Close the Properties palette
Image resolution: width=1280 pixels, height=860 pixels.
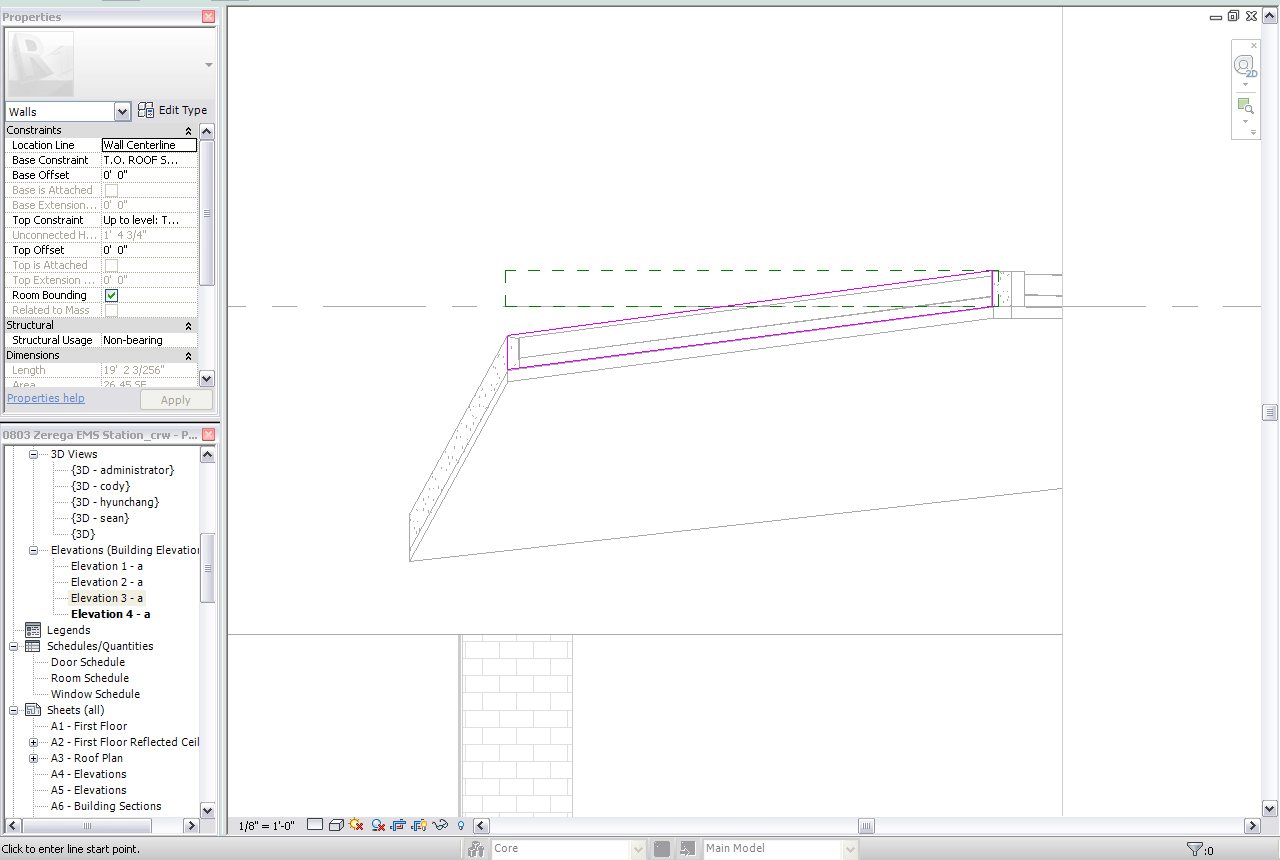(x=208, y=17)
